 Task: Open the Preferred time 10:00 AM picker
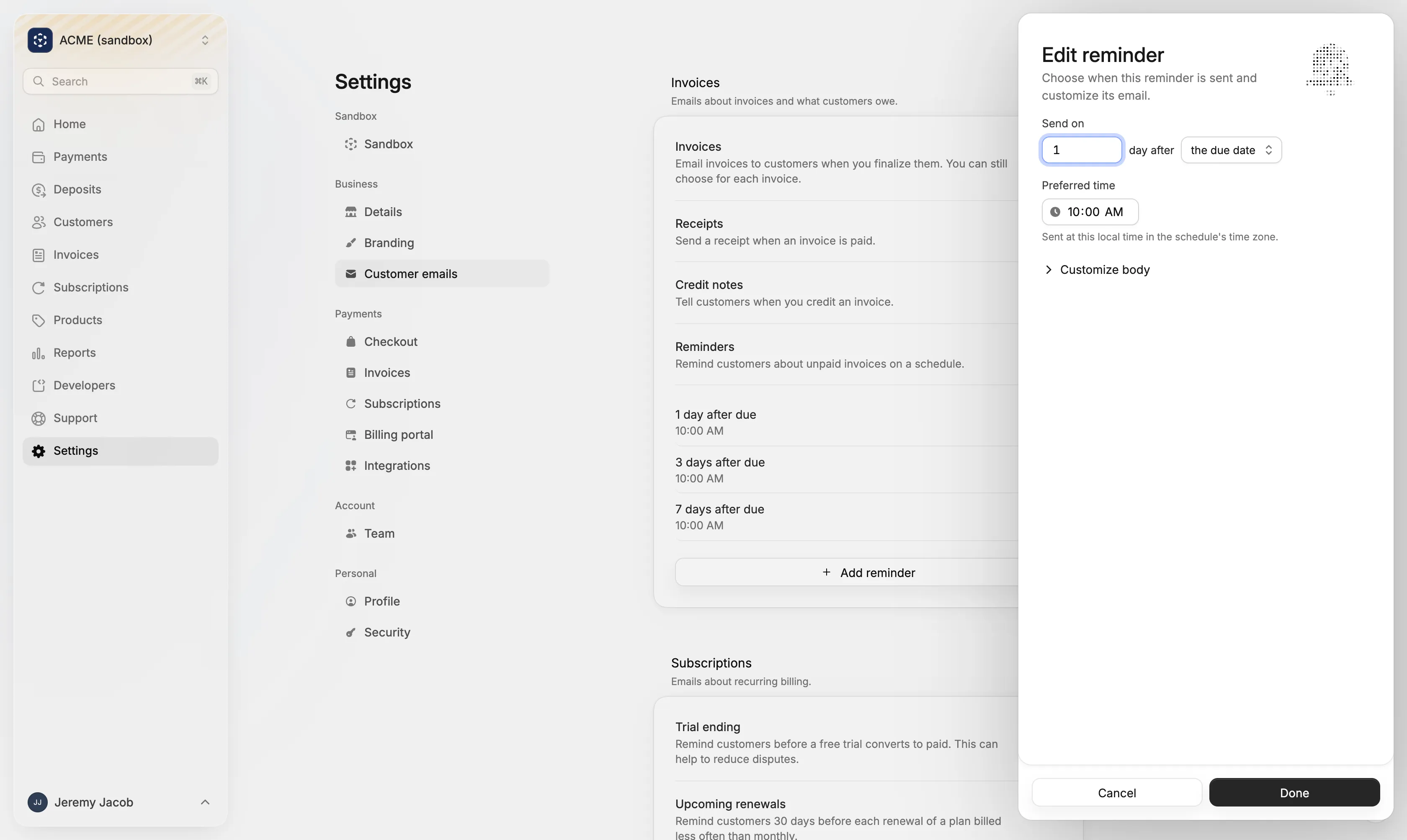pos(1090,212)
